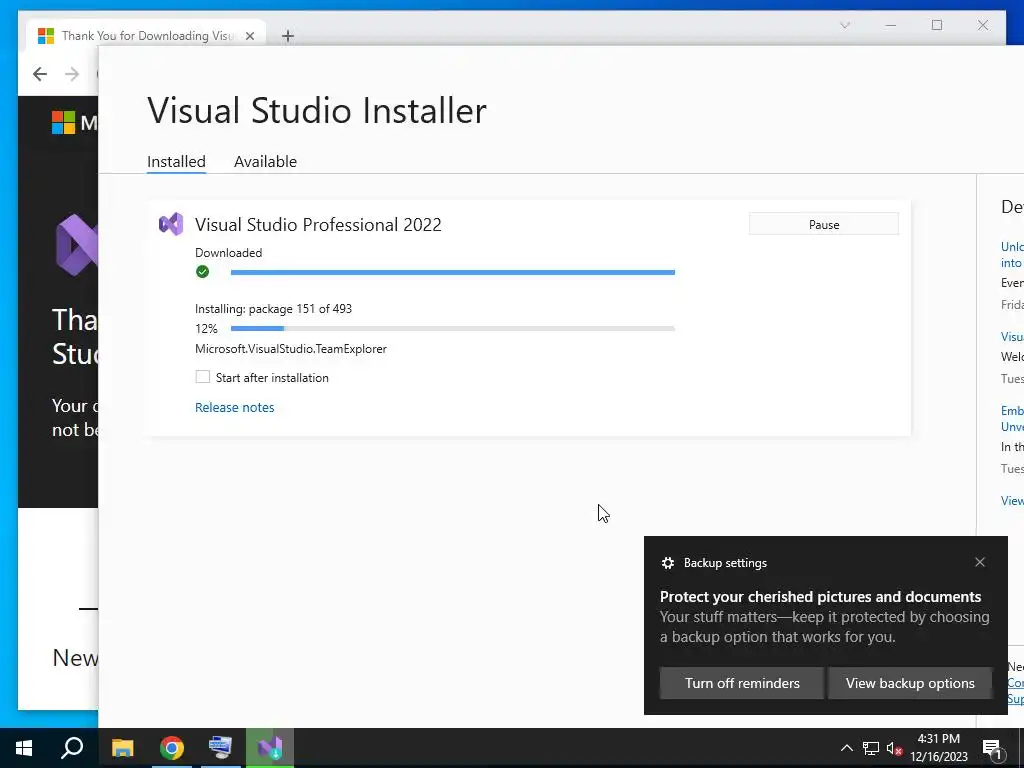
Task: Click the completed download progress bar
Action: click(453, 272)
